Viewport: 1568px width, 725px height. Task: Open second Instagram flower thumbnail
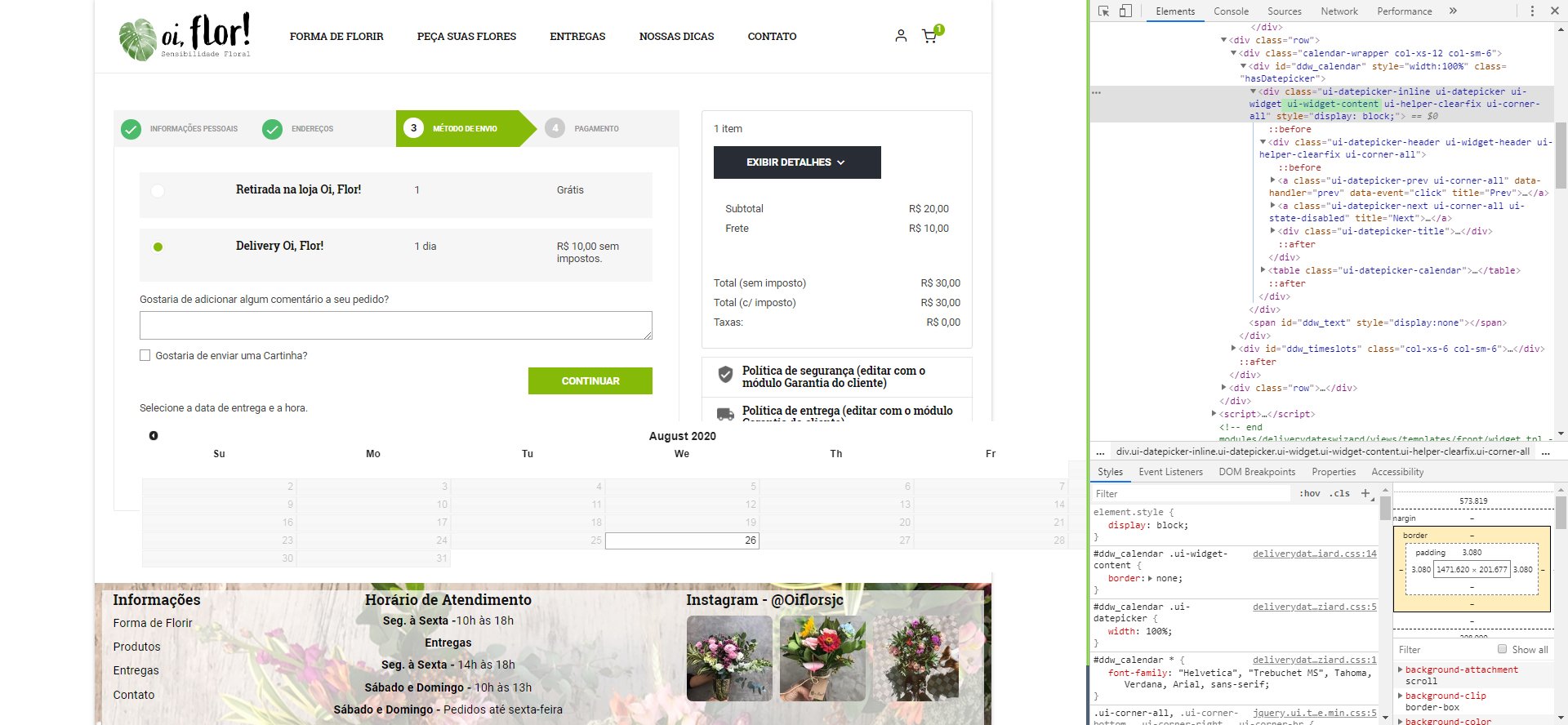(822, 658)
